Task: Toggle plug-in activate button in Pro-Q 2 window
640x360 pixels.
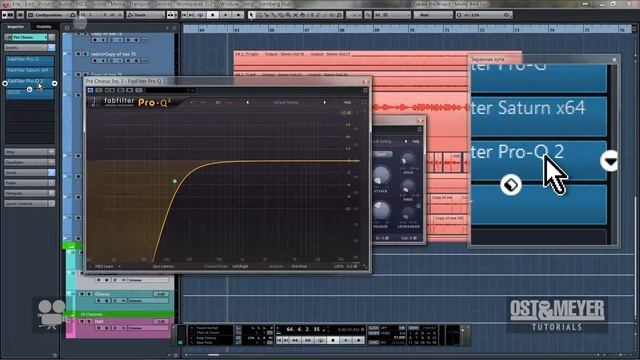Action: pyautogui.click(x=90, y=90)
